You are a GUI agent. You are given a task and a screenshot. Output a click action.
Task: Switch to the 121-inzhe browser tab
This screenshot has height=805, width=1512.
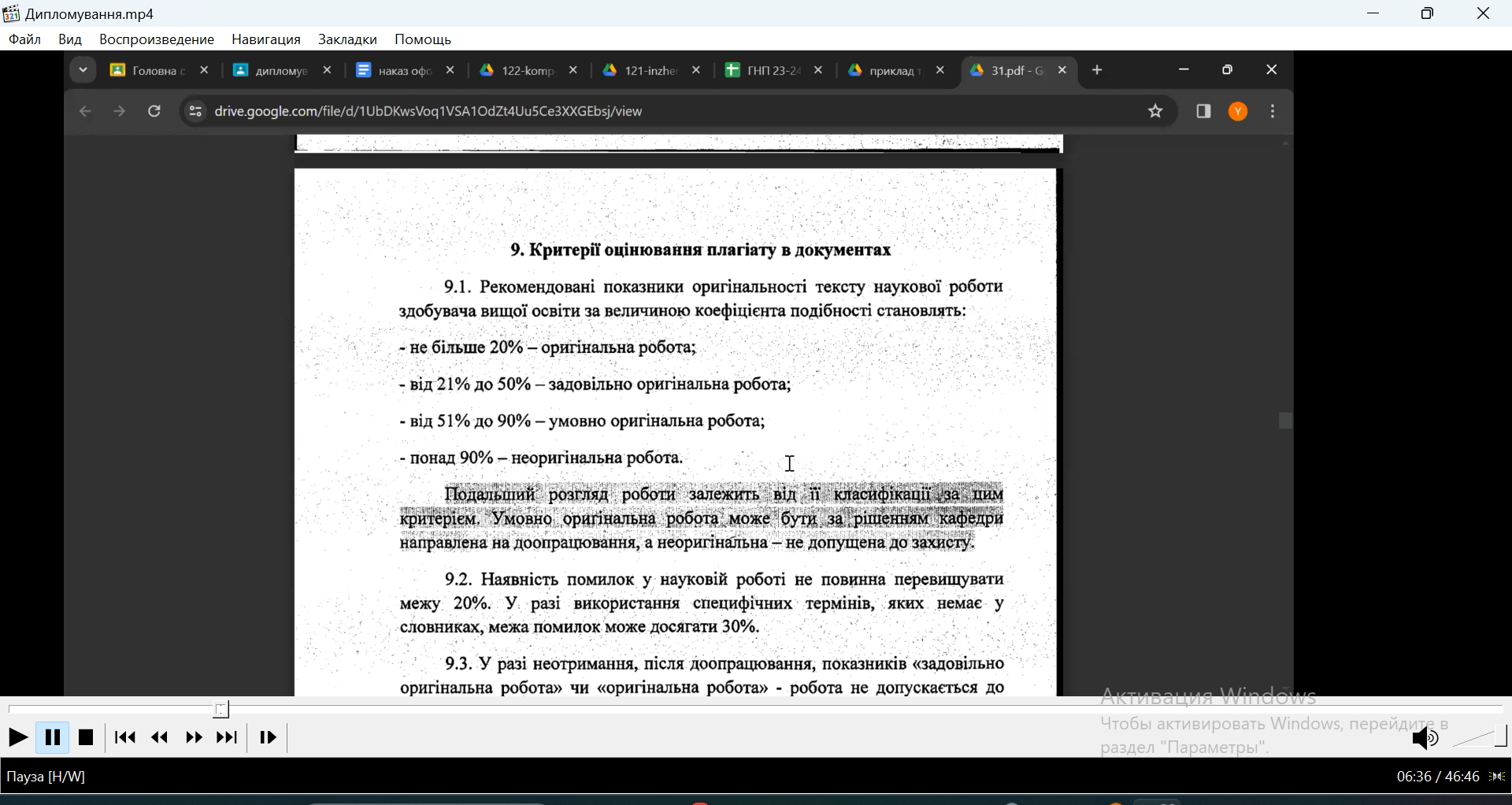coord(639,71)
